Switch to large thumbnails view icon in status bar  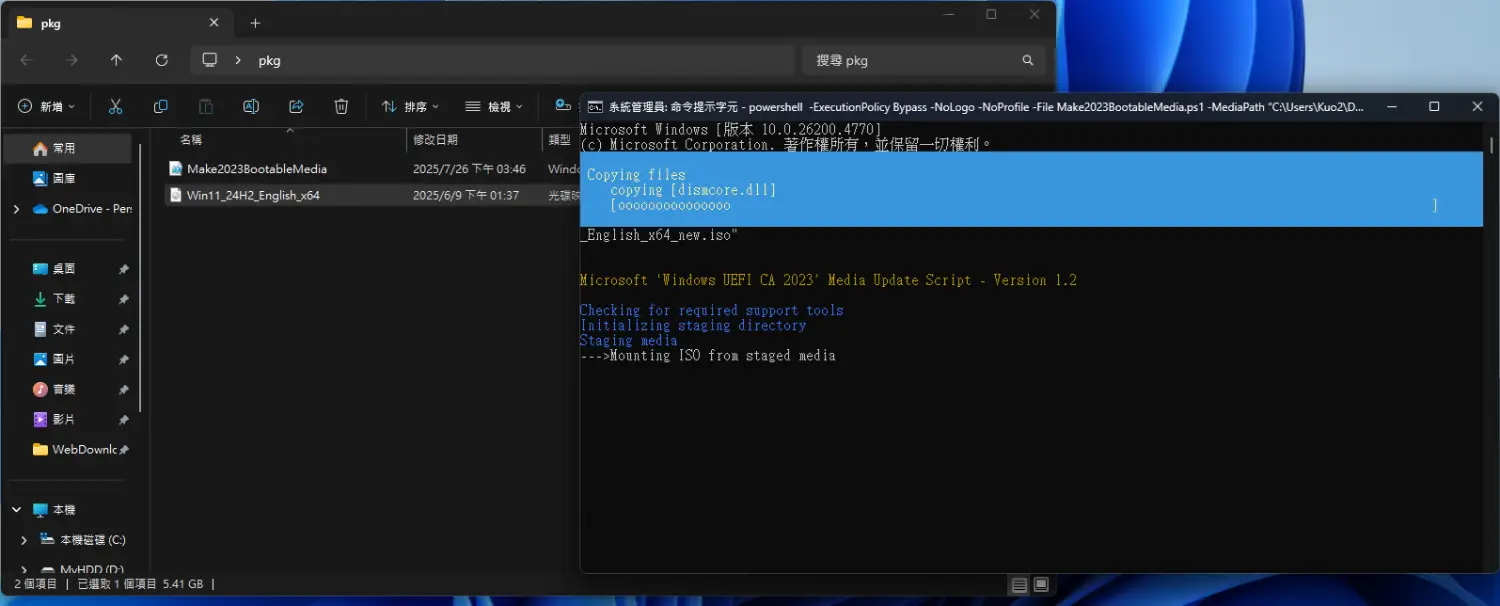pos(1041,585)
